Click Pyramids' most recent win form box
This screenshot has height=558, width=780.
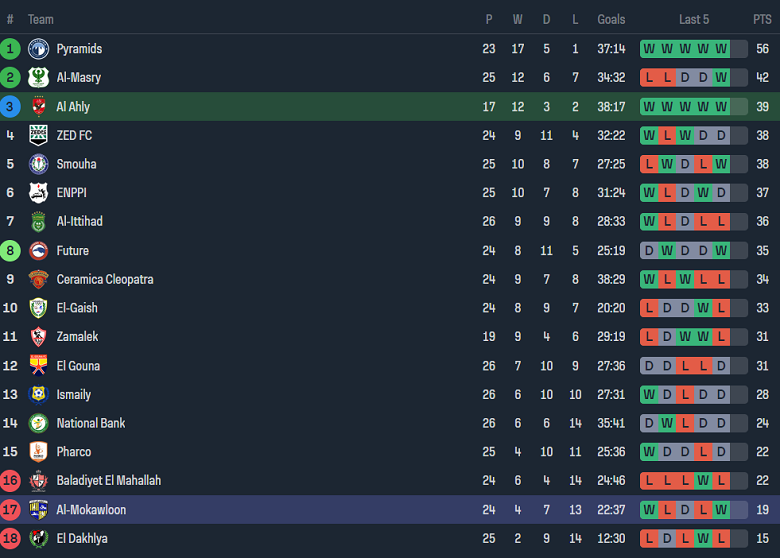click(x=720, y=49)
